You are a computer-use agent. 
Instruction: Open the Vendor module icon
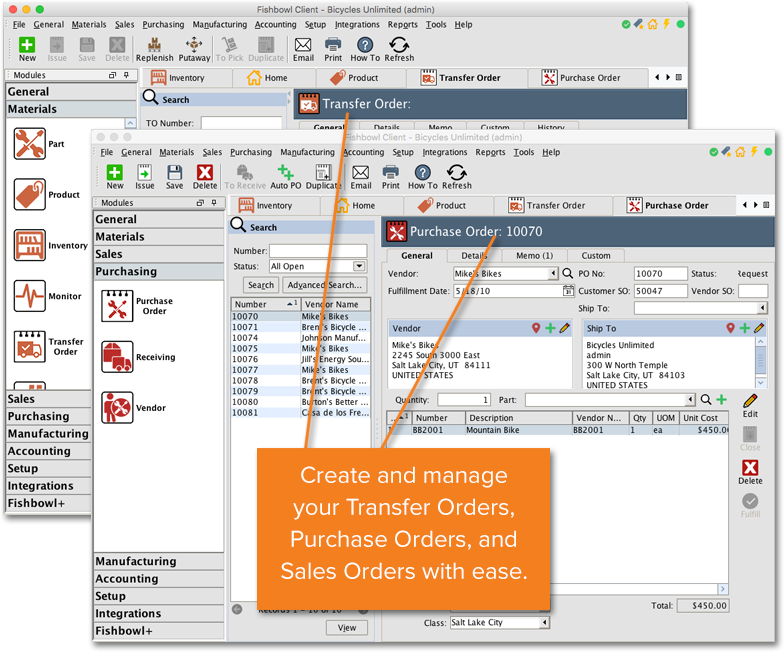tap(118, 408)
